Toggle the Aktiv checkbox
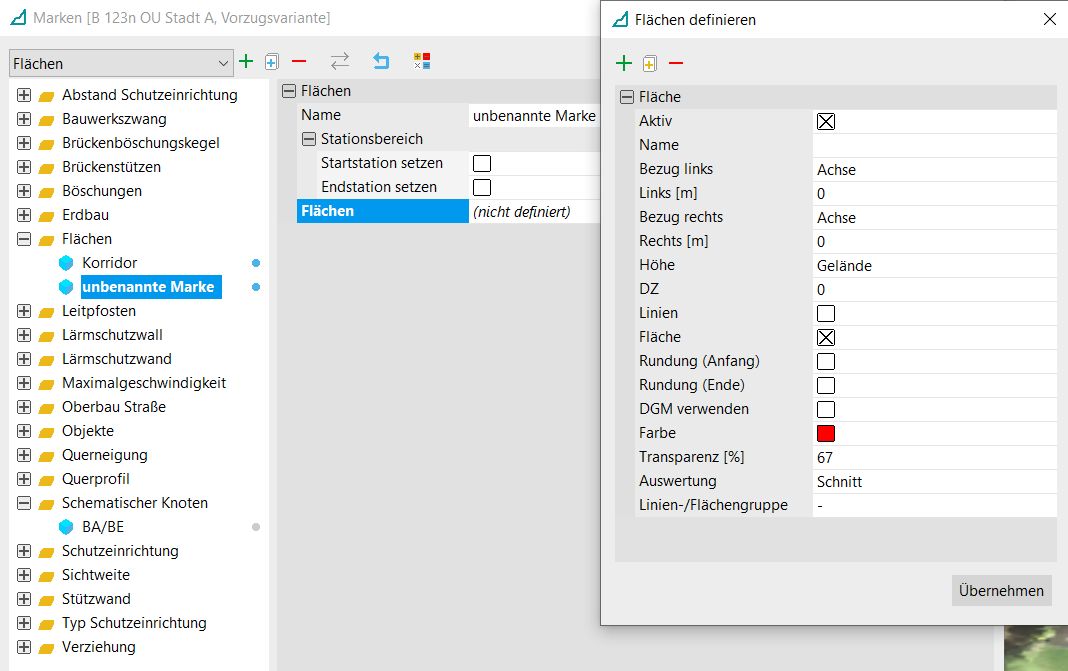This screenshot has width=1068, height=671. click(826, 121)
